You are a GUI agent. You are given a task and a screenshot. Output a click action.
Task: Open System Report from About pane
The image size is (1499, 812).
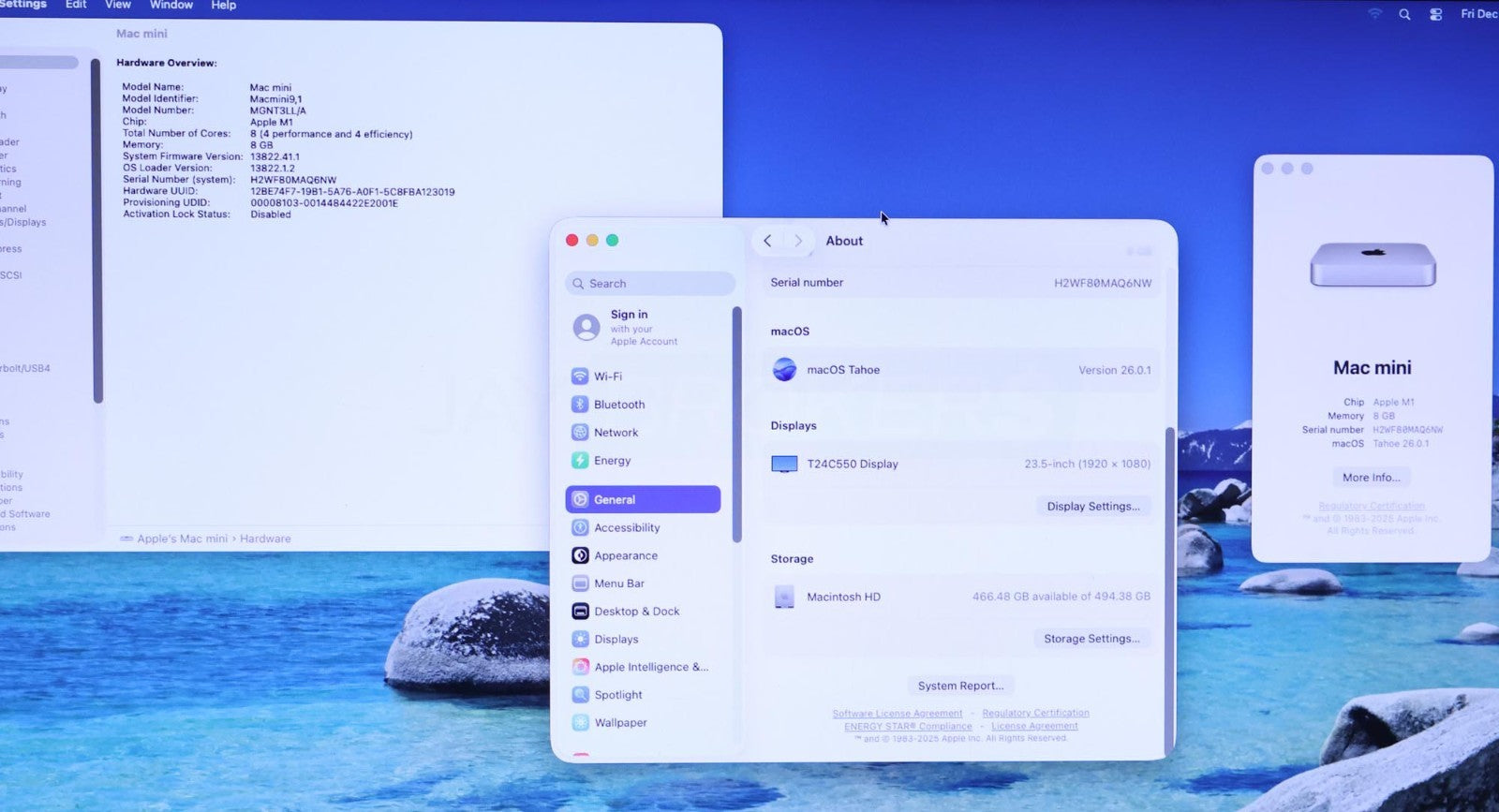click(960, 686)
